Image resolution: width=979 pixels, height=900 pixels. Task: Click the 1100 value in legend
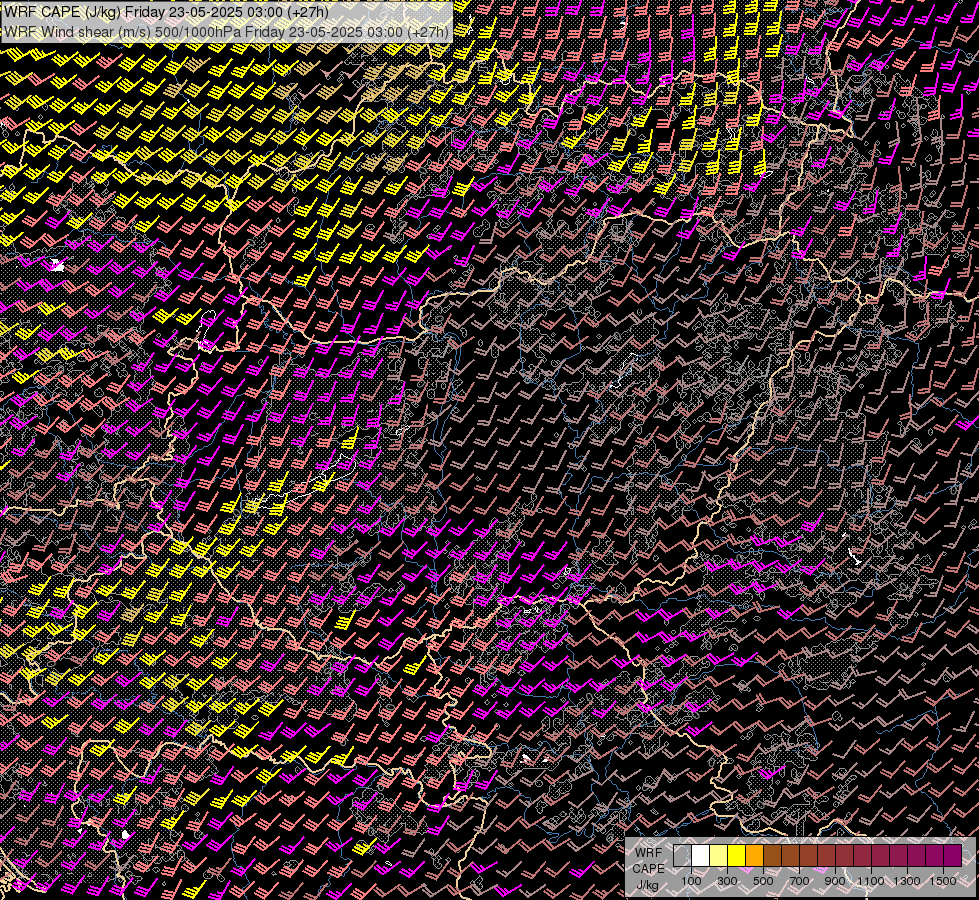pos(870,881)
